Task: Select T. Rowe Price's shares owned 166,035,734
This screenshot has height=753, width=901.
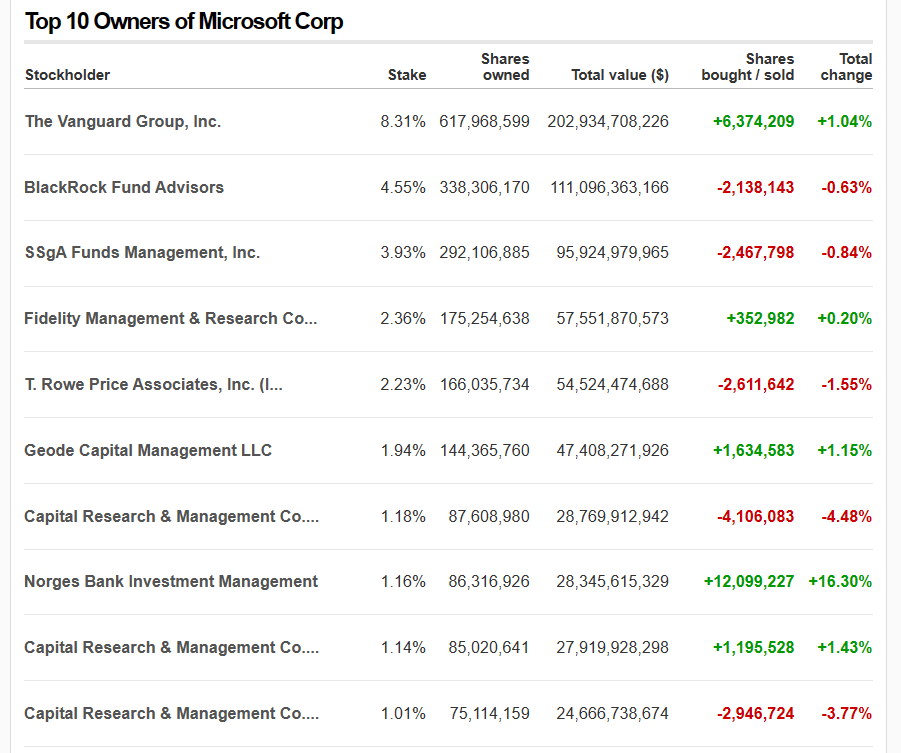Action: (484, 384)
